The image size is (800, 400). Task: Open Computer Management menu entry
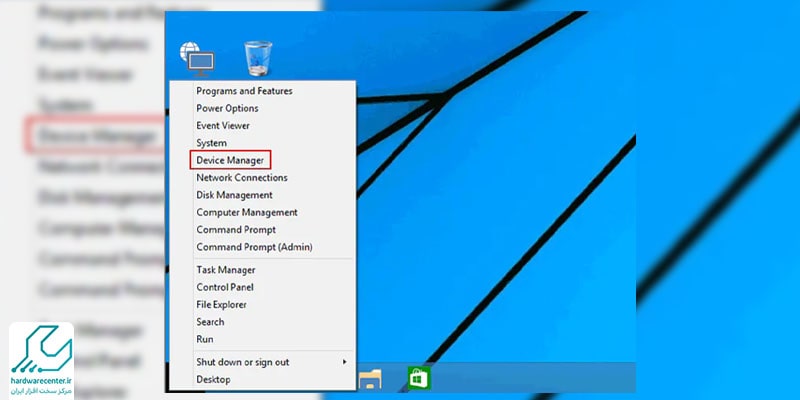click(262, 212)
